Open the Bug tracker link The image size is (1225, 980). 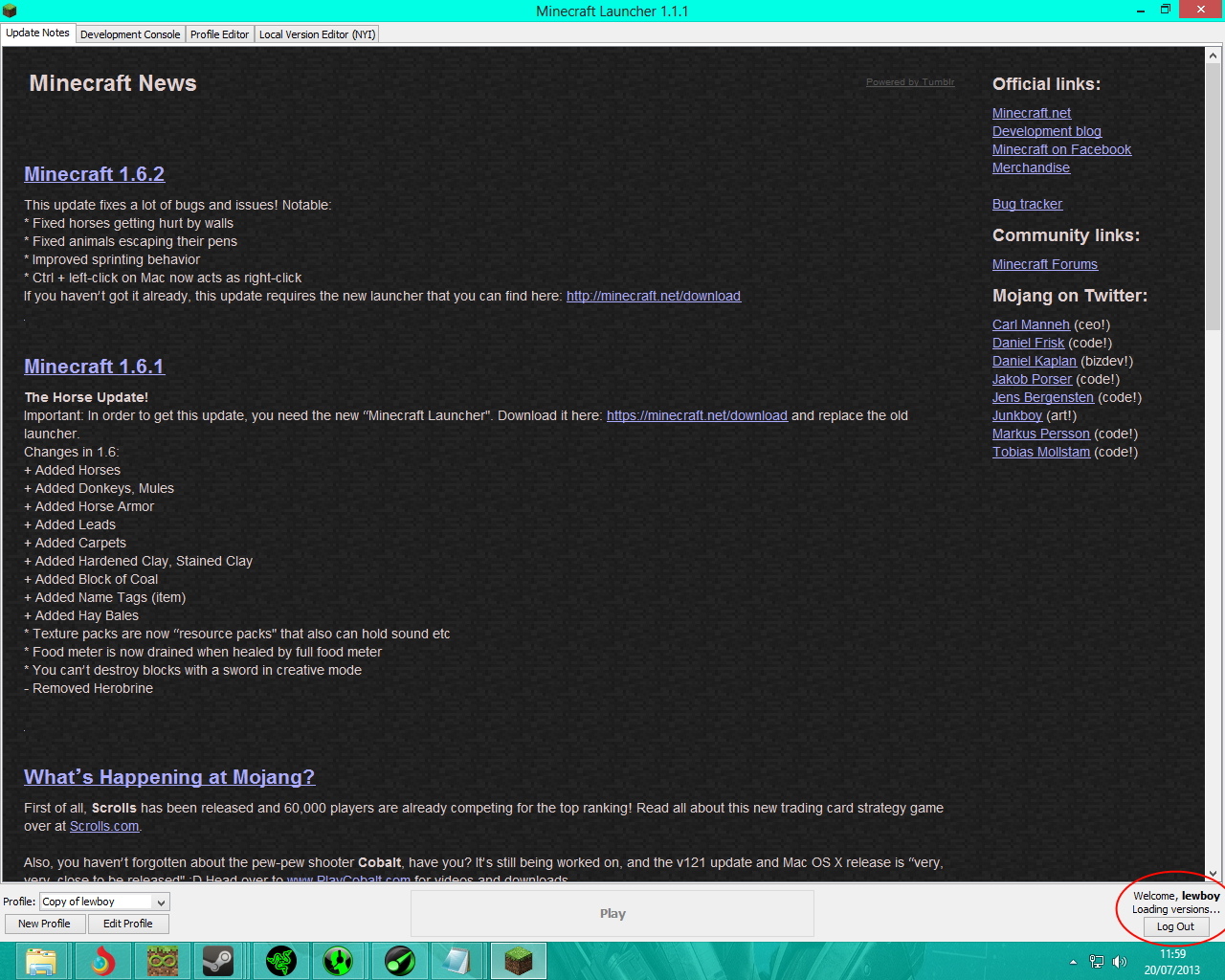1027,204
